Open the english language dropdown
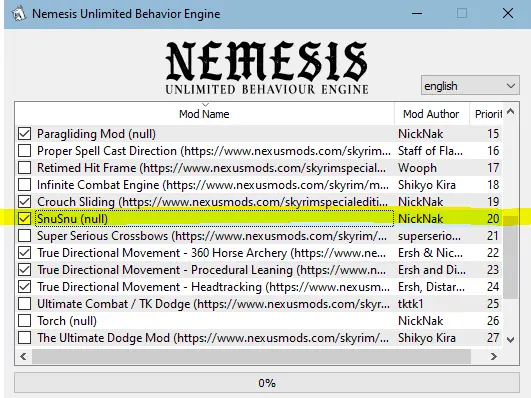531x398 pixels. pos(470,85)
